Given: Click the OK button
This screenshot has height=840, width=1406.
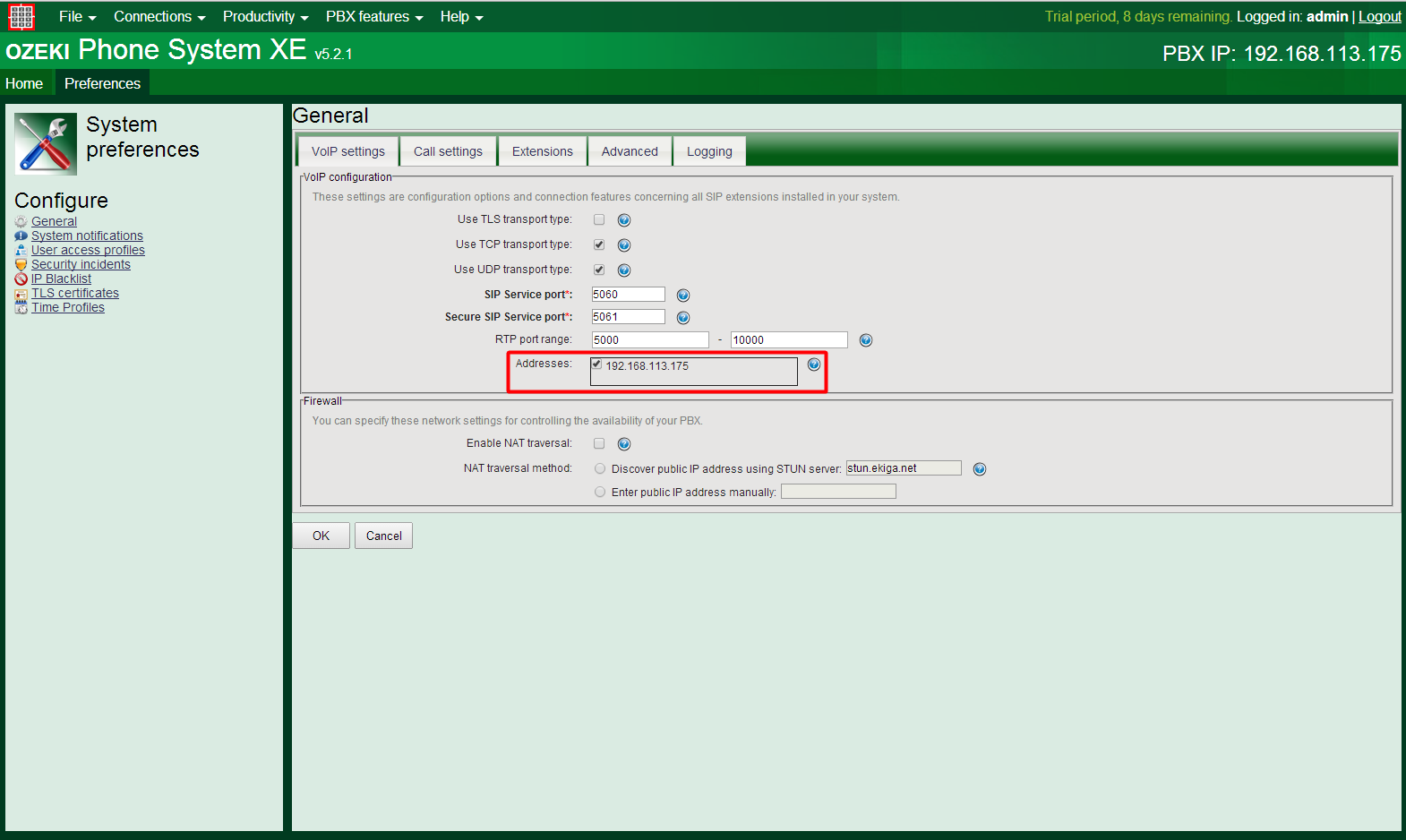Looking at the screenshot, I should point(321,536).
